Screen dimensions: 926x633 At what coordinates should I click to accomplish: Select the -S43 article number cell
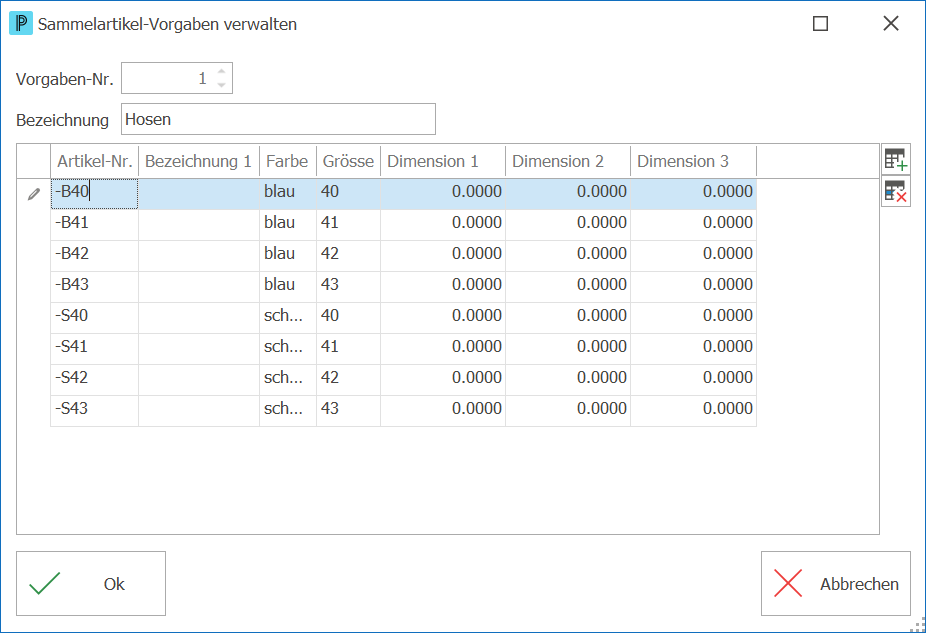94,411
